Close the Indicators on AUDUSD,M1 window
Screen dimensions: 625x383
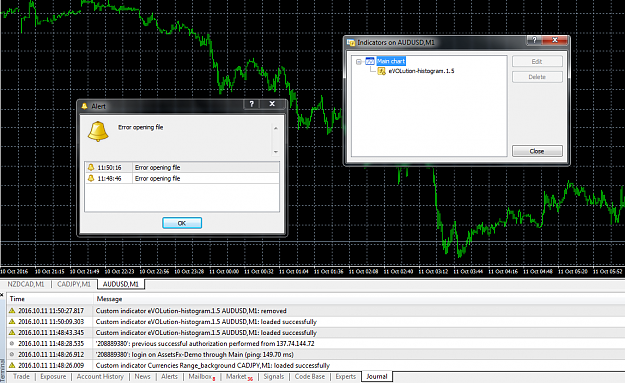click(x=555, y=40)
